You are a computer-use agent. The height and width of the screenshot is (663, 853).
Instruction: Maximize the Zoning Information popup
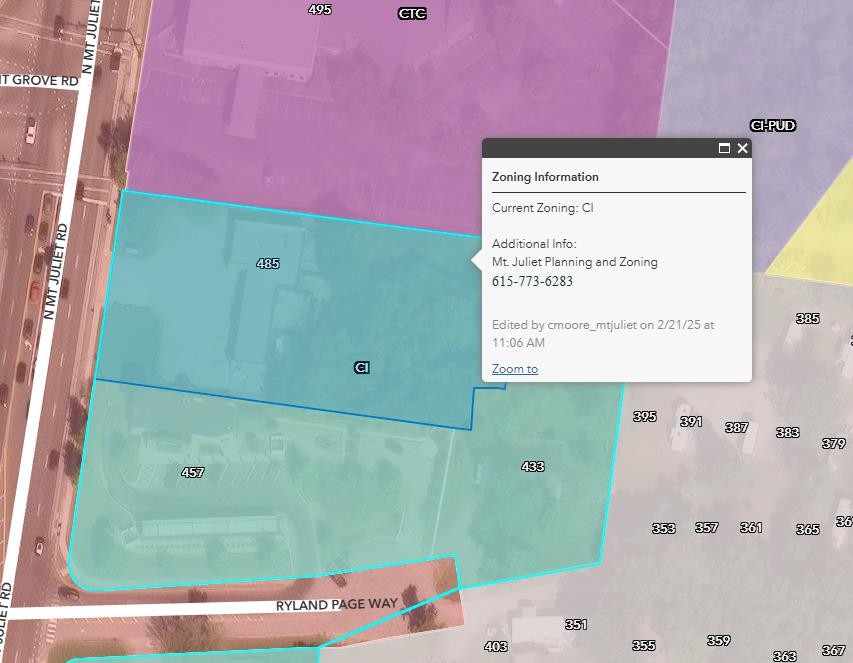click(x=724, y=148)
